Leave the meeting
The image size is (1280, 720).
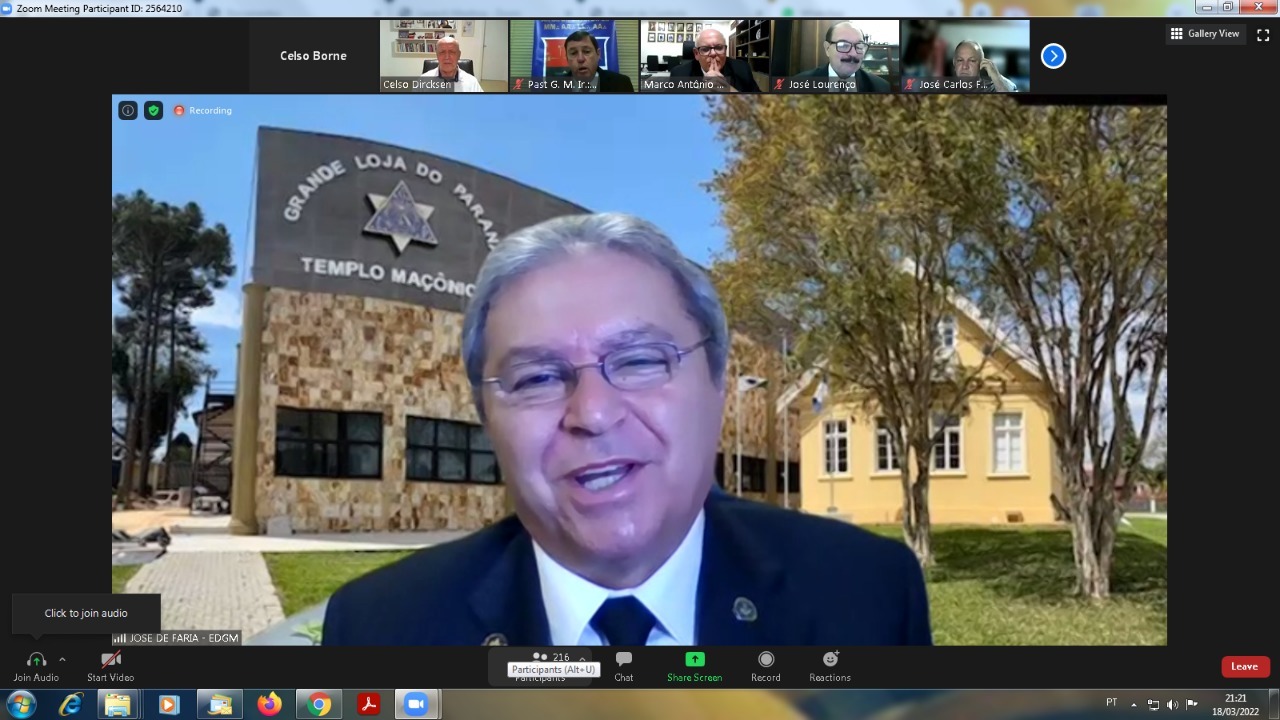(x=1245, y=667)
